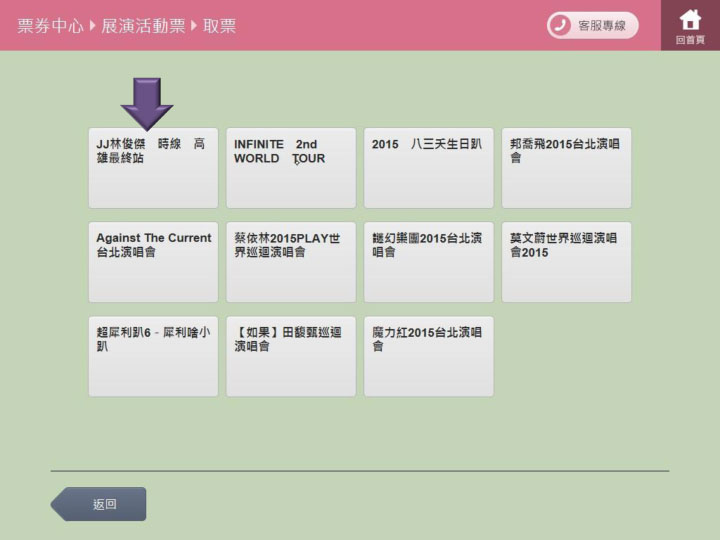Go to 票券中心 breadcrumb
This screenshot has width=720, height=540.
[51, 26]
